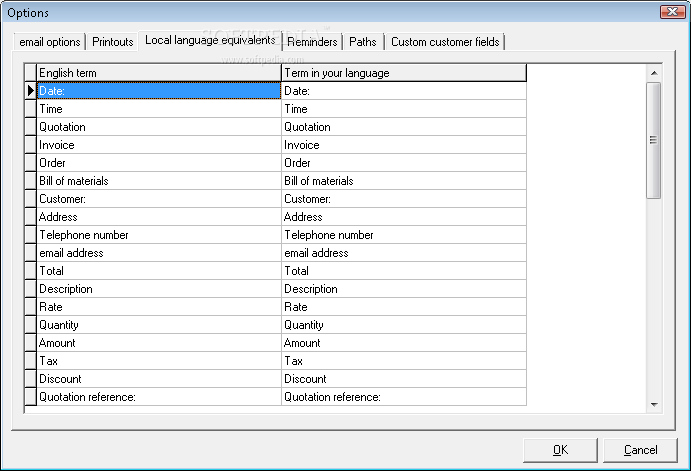This screenshot has height=471, width=691.
Task: Click the vertical scrollbar thumb
Action: [x=654, y=140]
